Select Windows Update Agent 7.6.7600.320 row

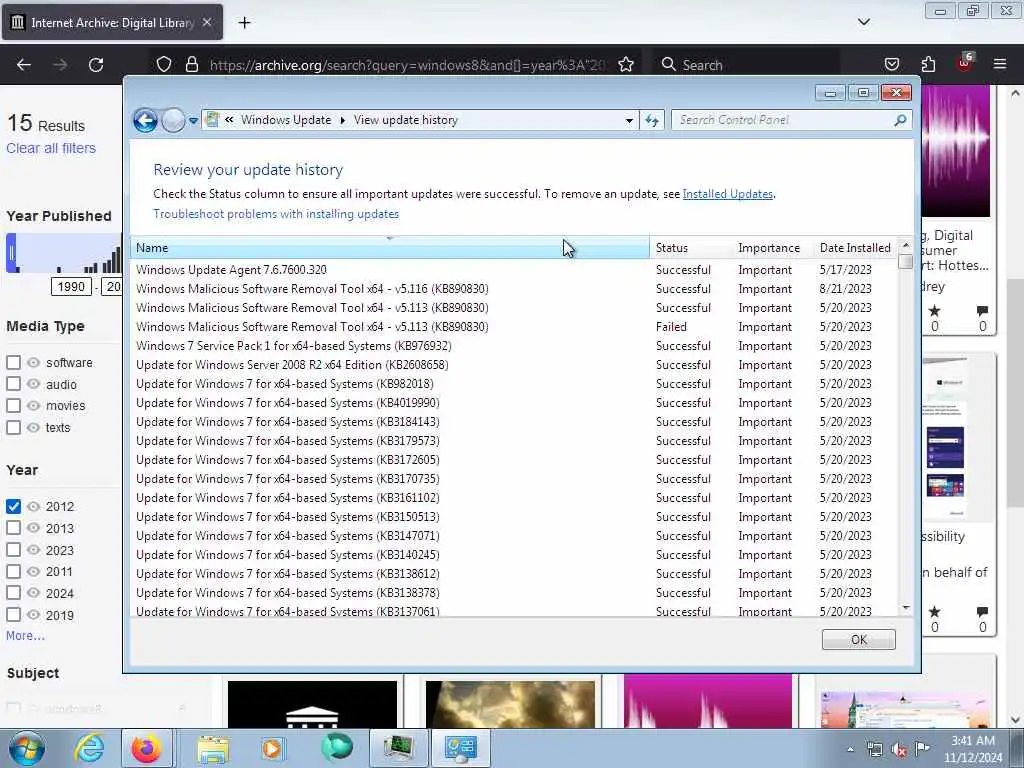(514, 270)
